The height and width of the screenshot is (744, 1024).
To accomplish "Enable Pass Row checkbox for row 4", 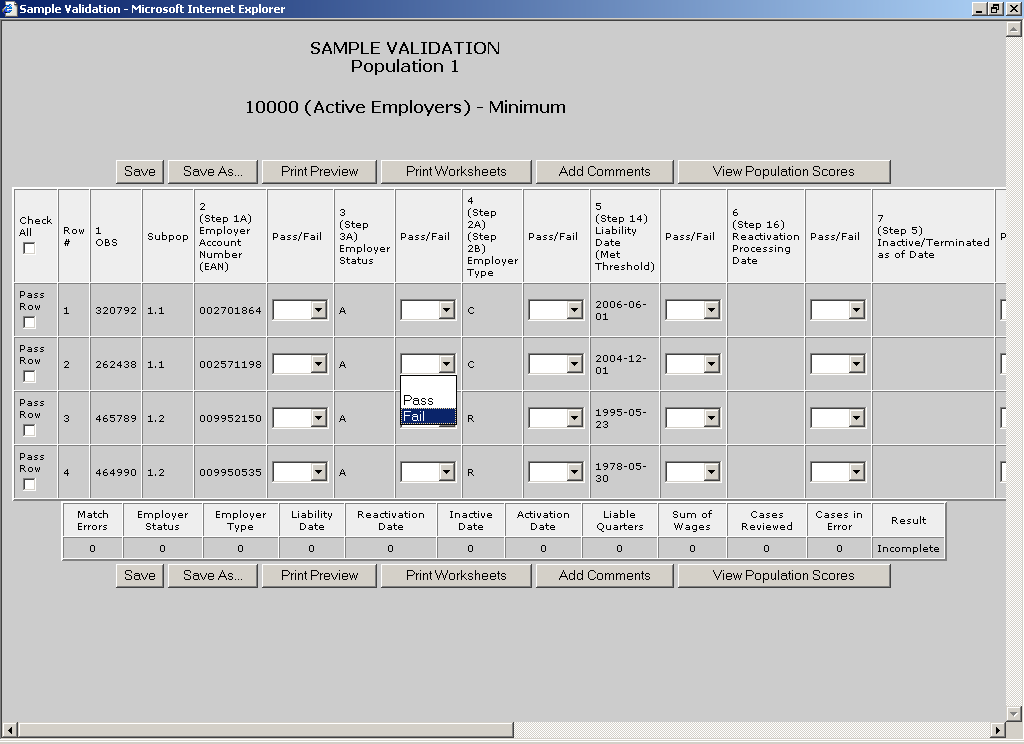I will click(29, 484).
